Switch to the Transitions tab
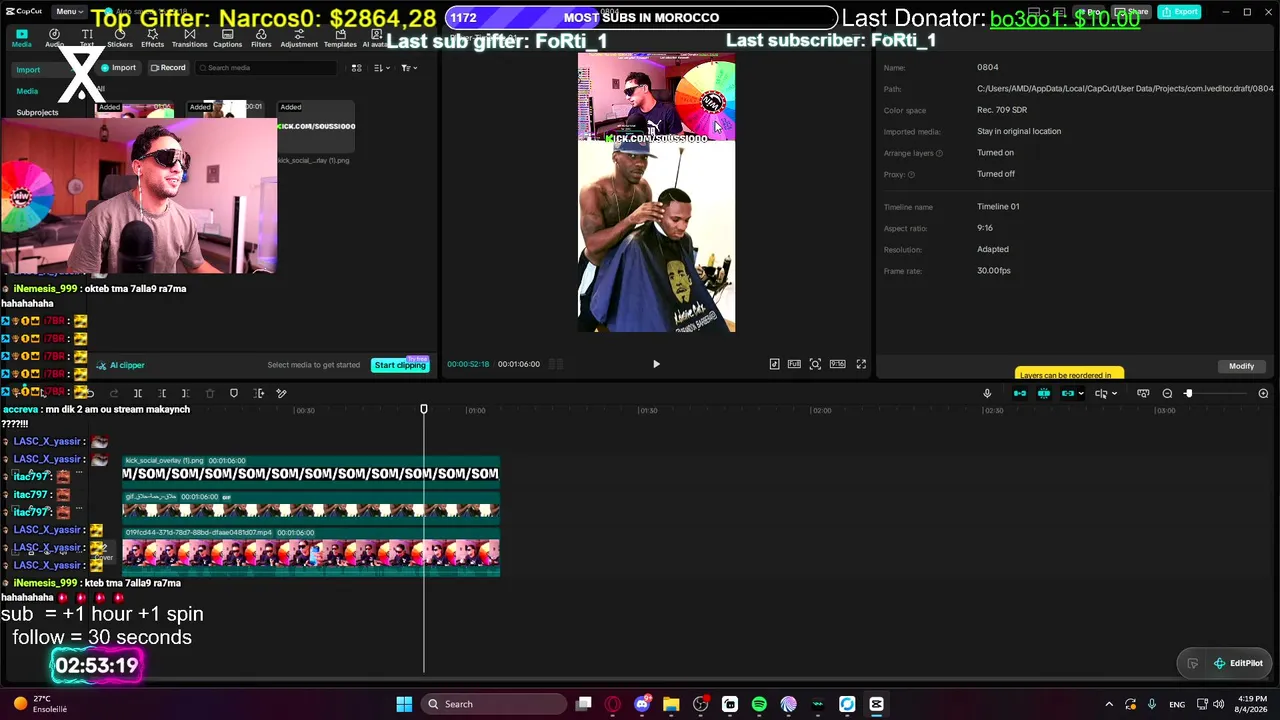This screenshot has height=720, width=1280. [189, 38]
